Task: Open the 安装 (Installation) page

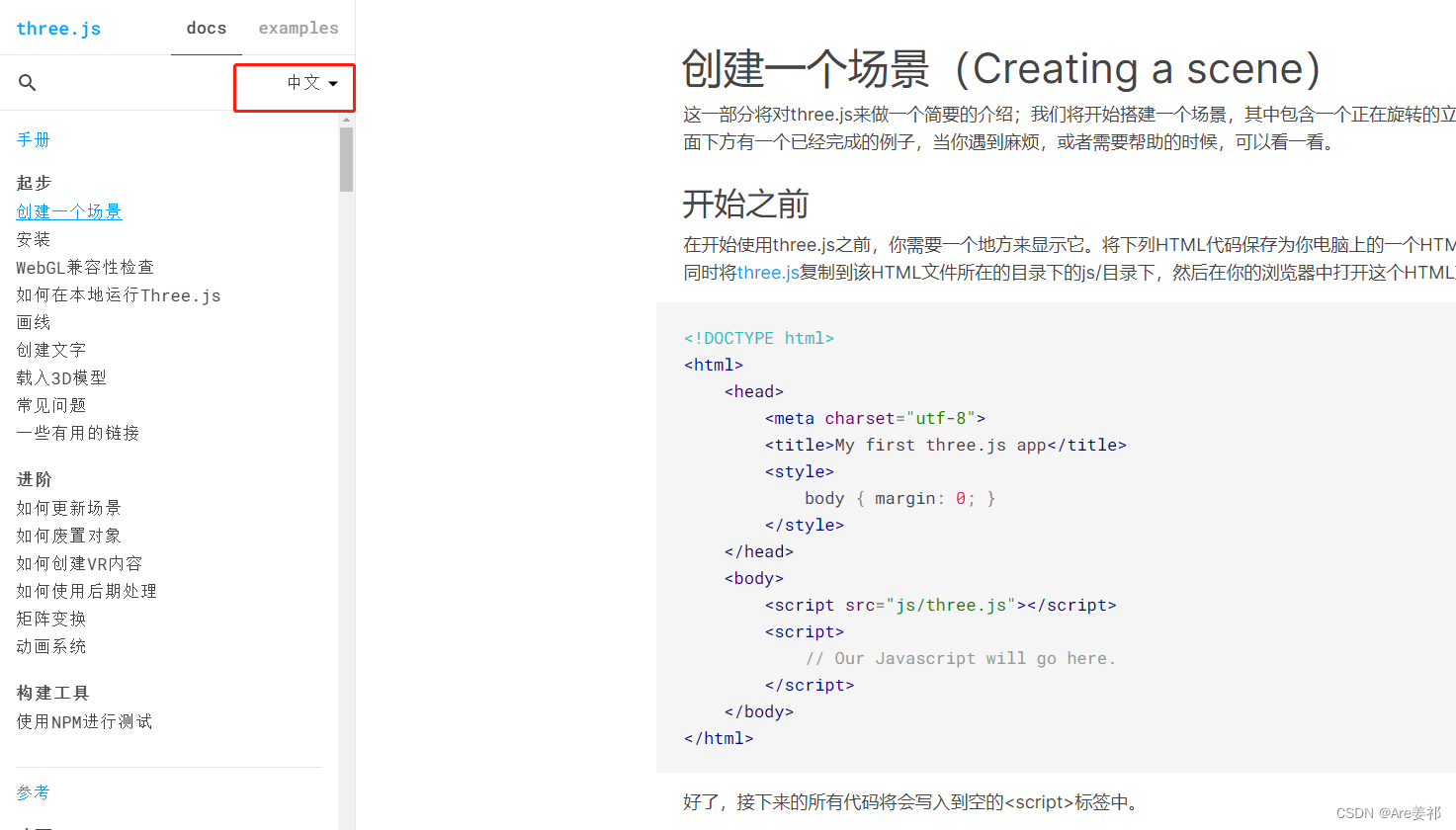Action: pos(33,238)
